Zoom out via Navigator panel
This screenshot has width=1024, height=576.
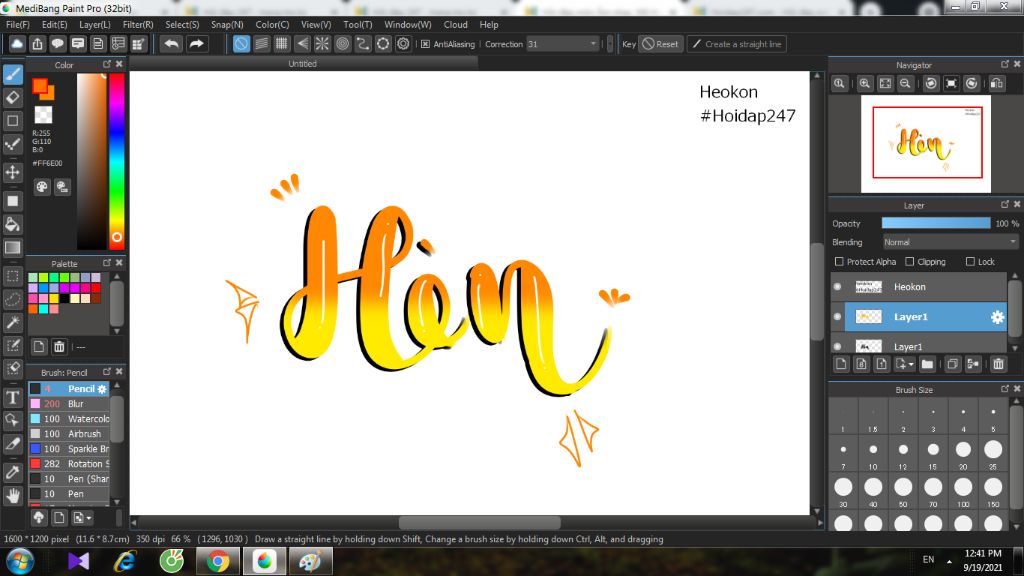905,84
